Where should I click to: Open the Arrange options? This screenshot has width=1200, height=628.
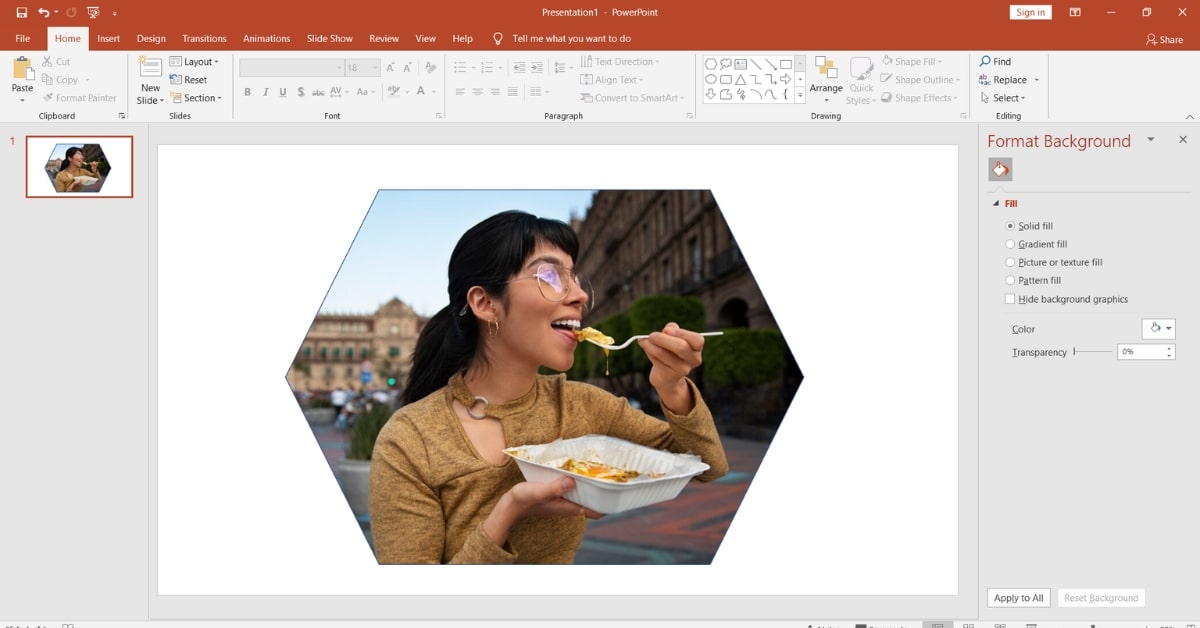point(826,80)
